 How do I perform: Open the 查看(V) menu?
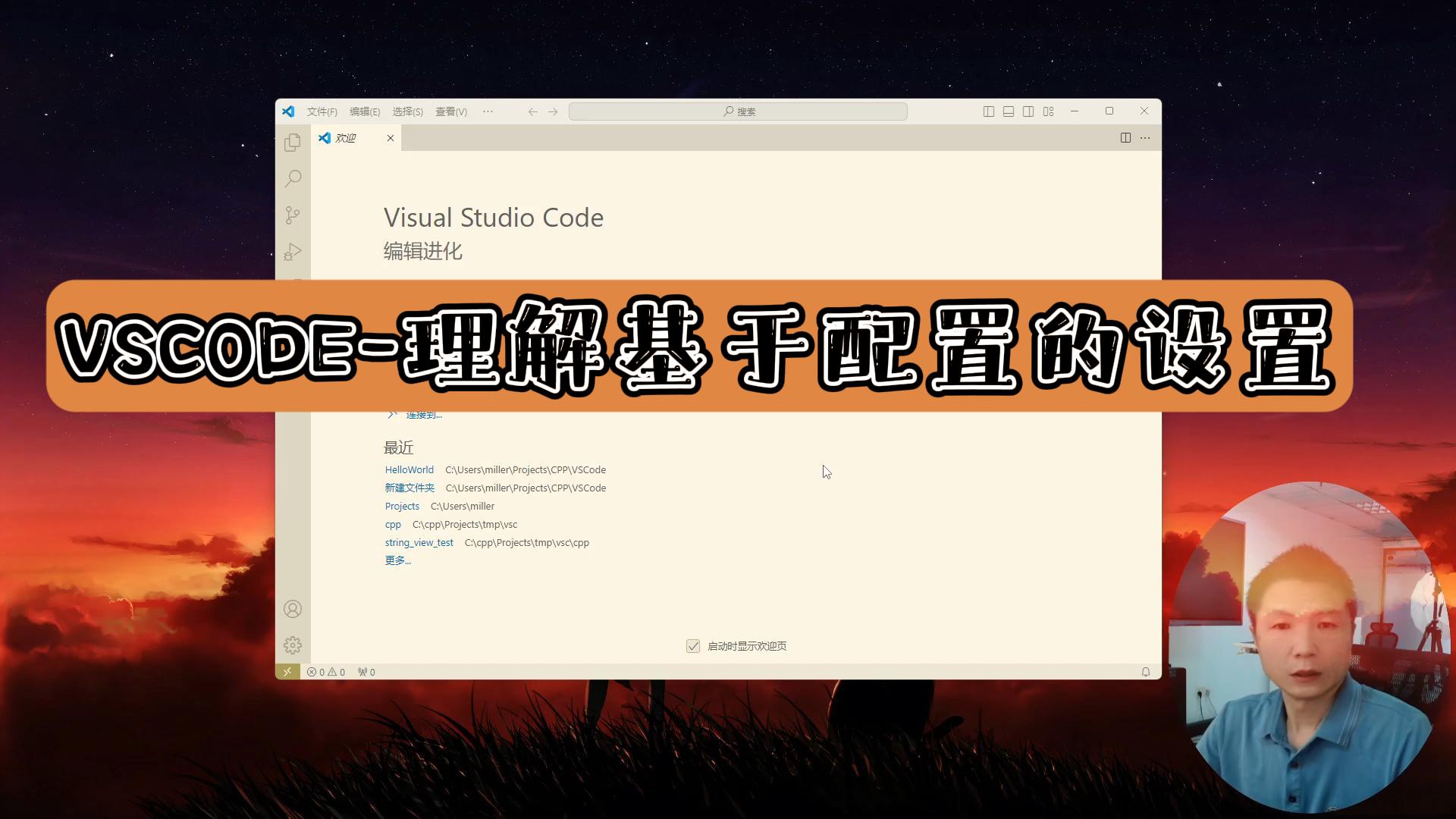point(450,111)
